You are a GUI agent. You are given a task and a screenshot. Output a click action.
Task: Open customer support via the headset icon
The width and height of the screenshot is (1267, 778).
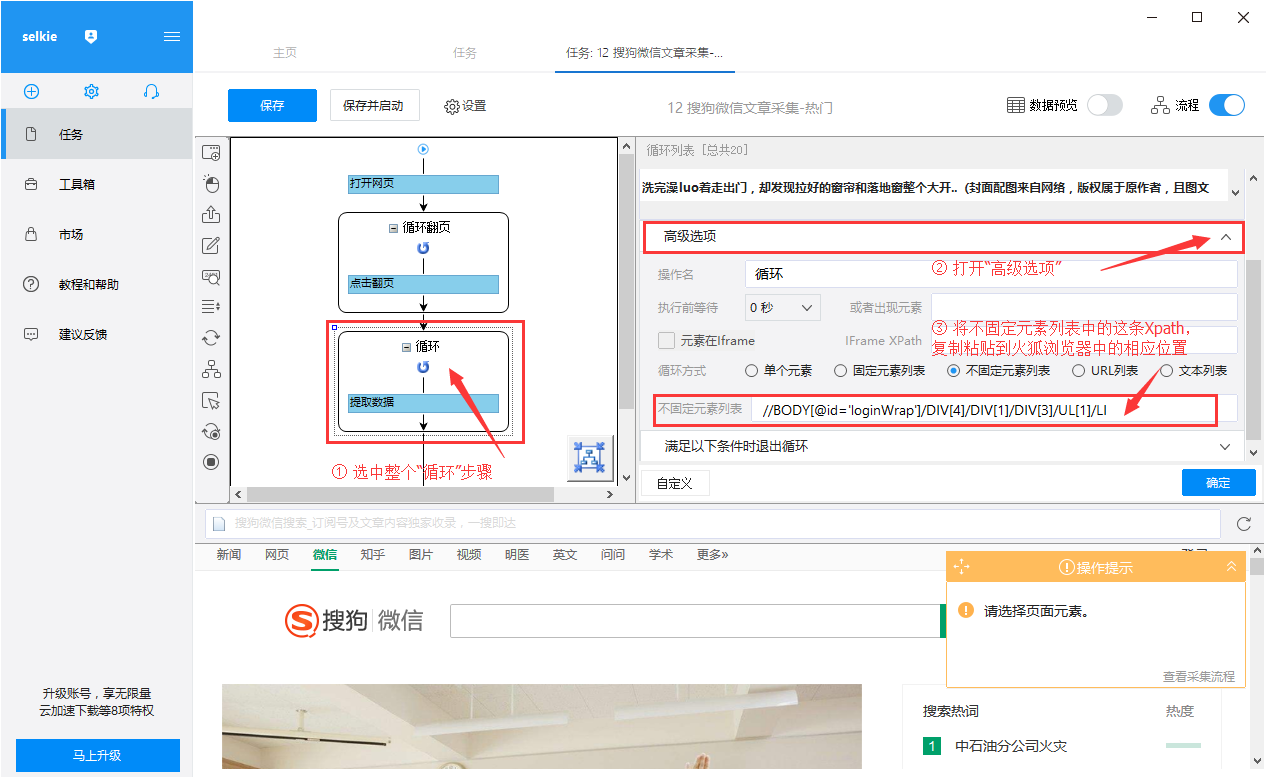pyautogui.click(x=152, y=91)
